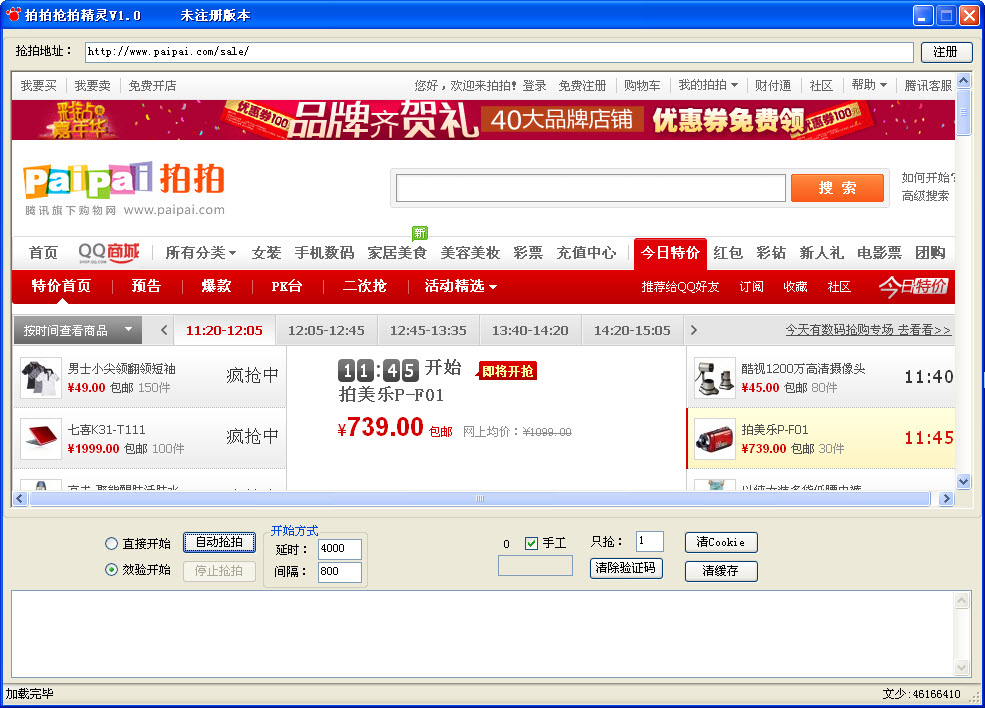Click horizontal scrollbar left arrow

(19, 498)
